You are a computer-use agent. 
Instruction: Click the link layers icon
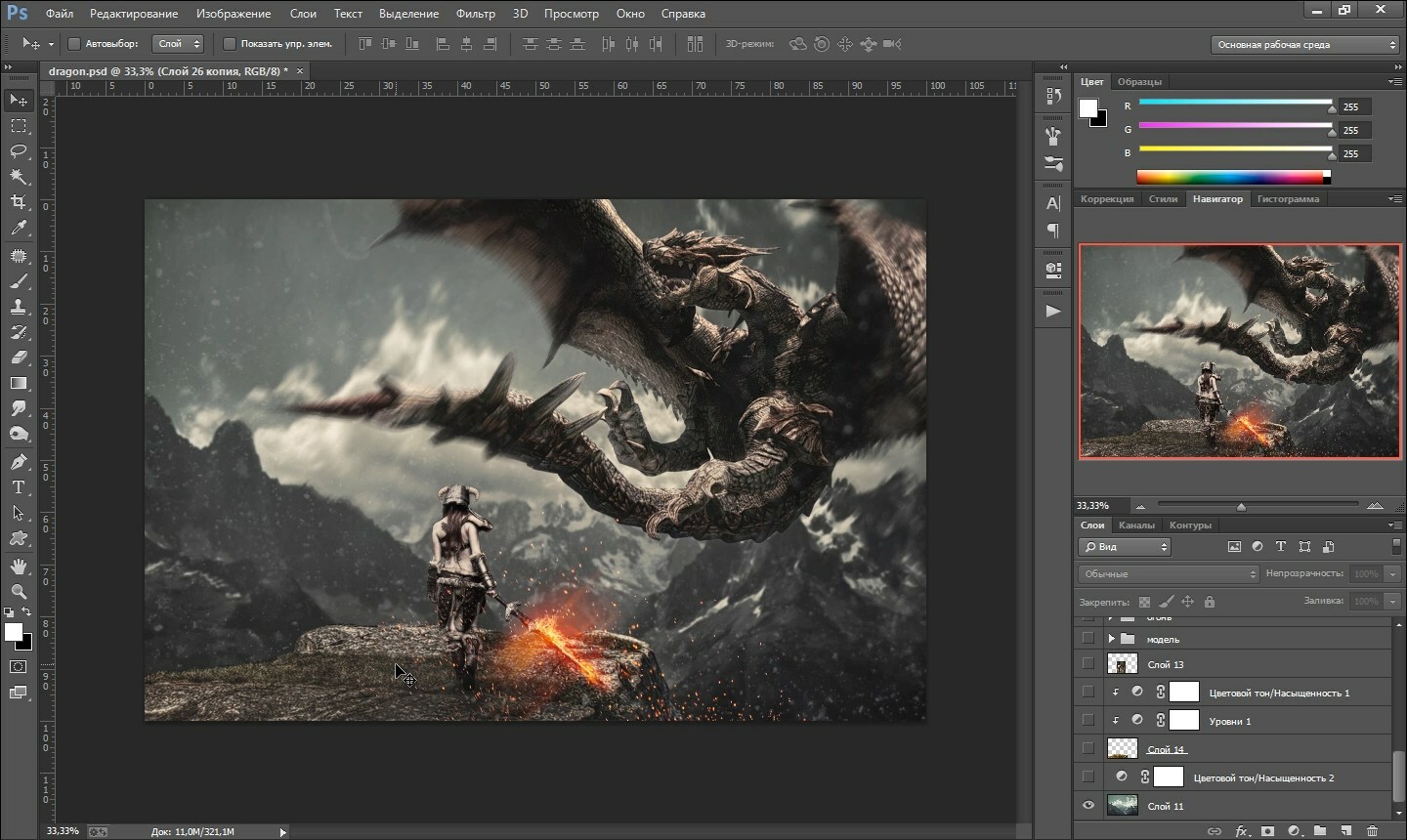click(1215, 831)
